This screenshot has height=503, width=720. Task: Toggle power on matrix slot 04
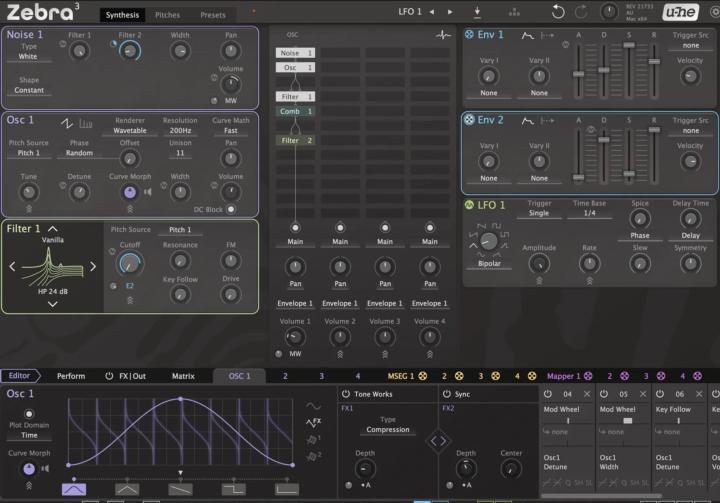click(548, 394)
